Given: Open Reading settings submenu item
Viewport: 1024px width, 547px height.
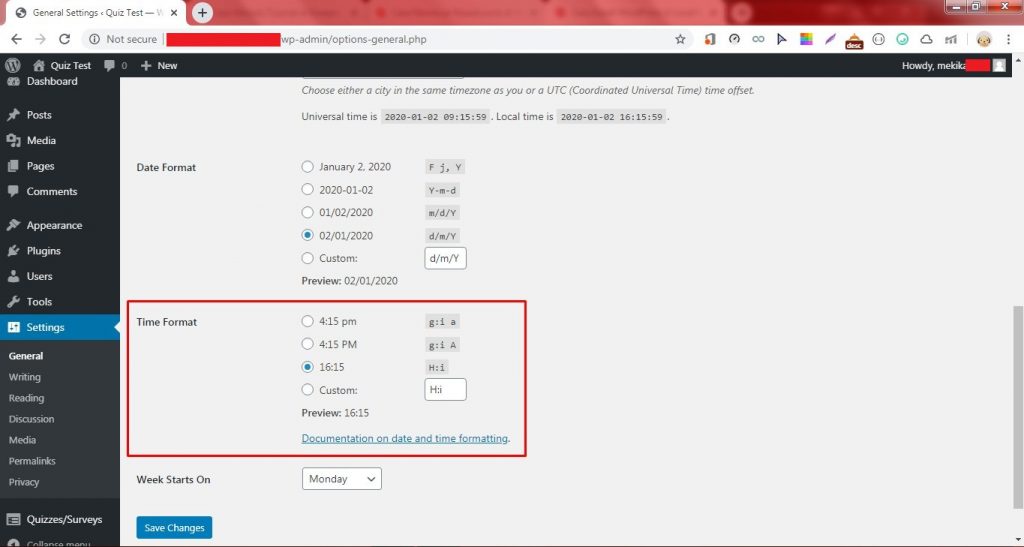Looking at the screenshot, I should (x=26, y=398).
